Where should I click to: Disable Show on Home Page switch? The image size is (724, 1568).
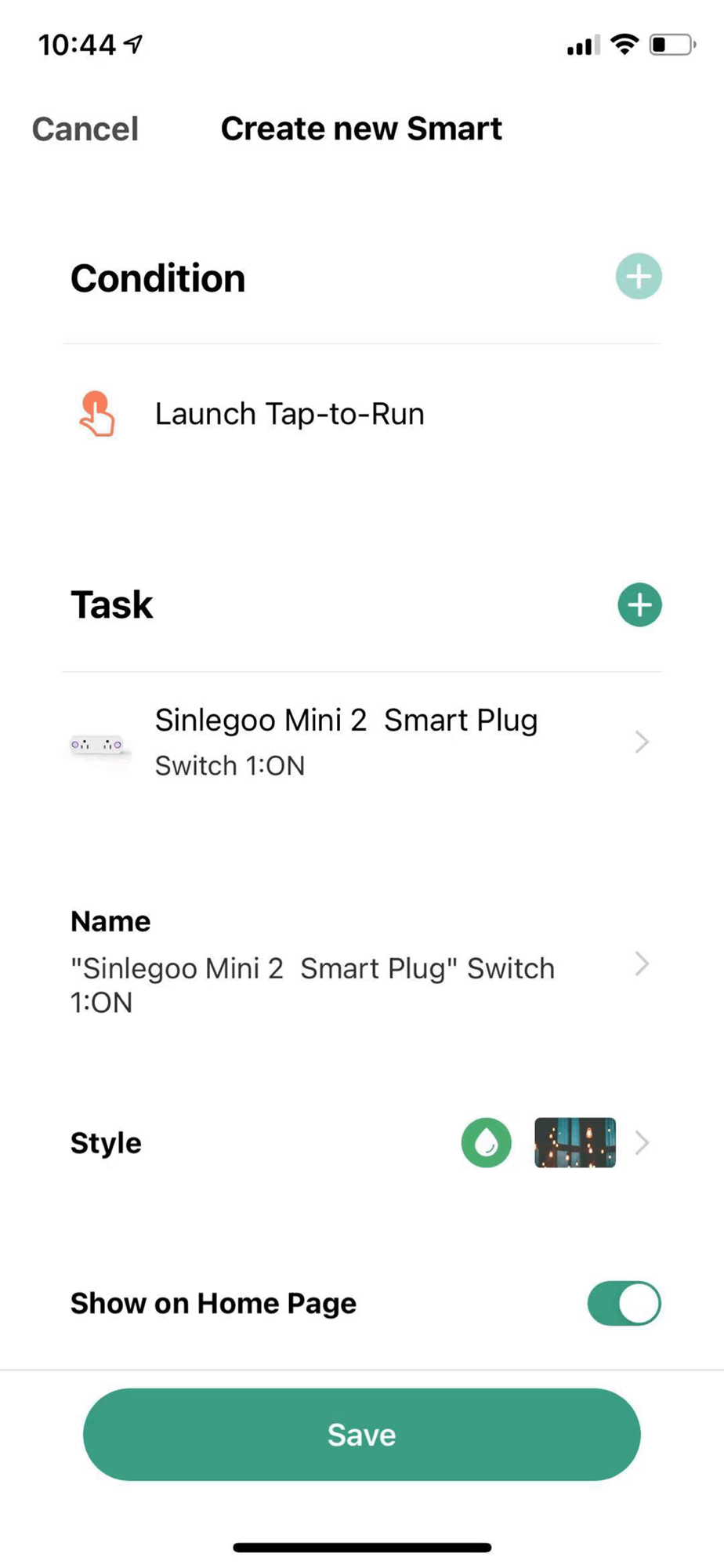pos(624,1303)
